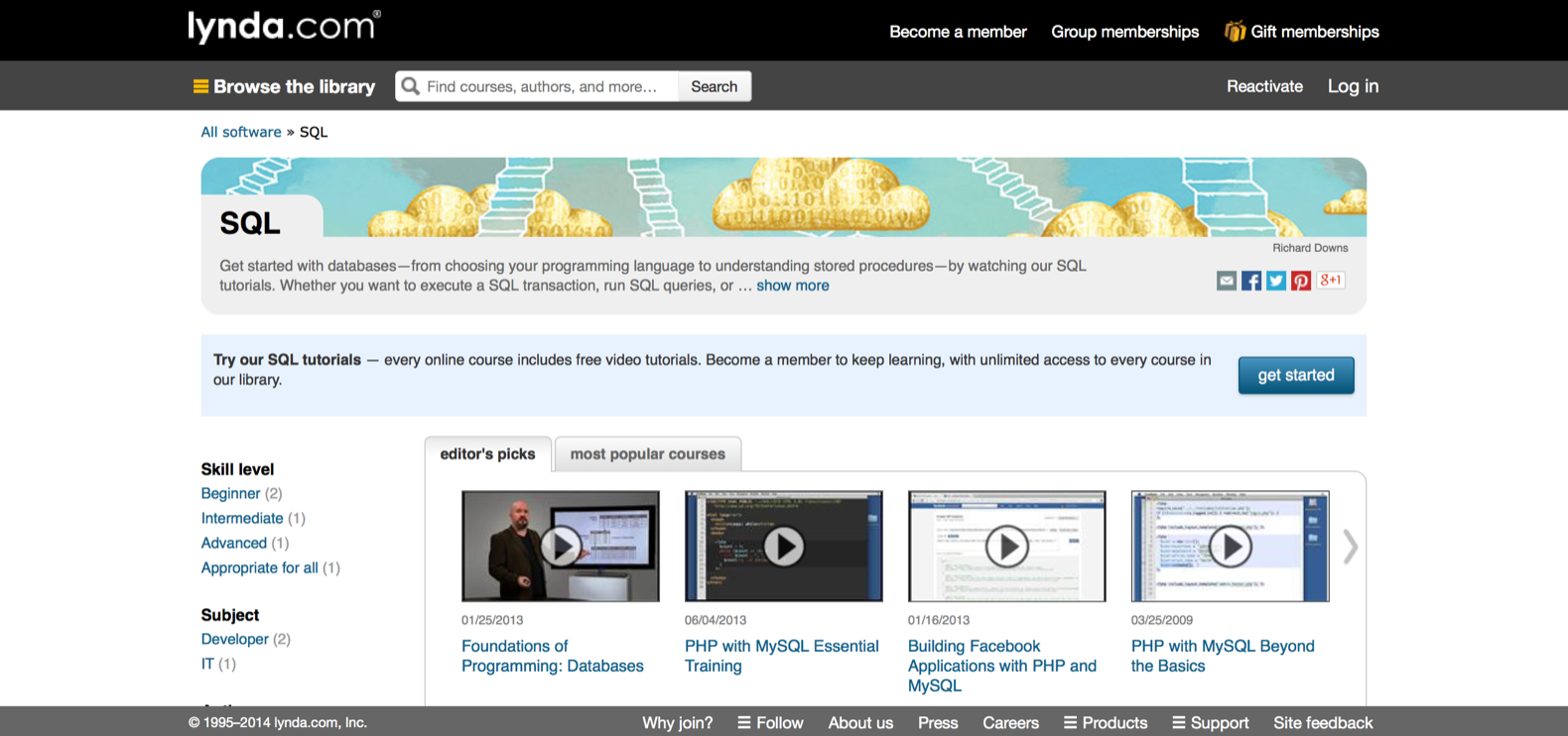Click Become a member
Screen dimensions: 1568x736
click(958, 32)
